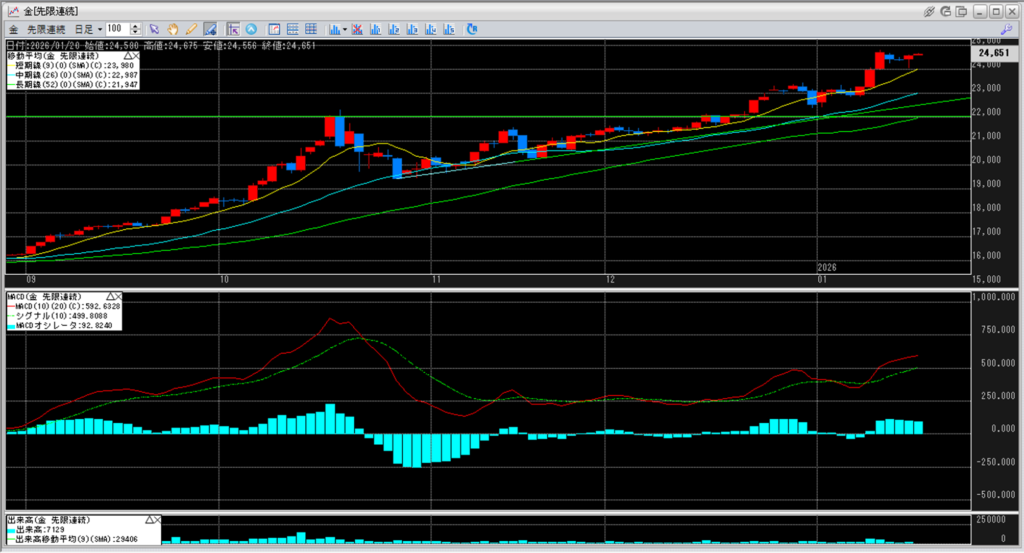Select the arrow pointer cursor tool
The height and width of the screenshot is (553, 1024).
click(x=154, y=29)
